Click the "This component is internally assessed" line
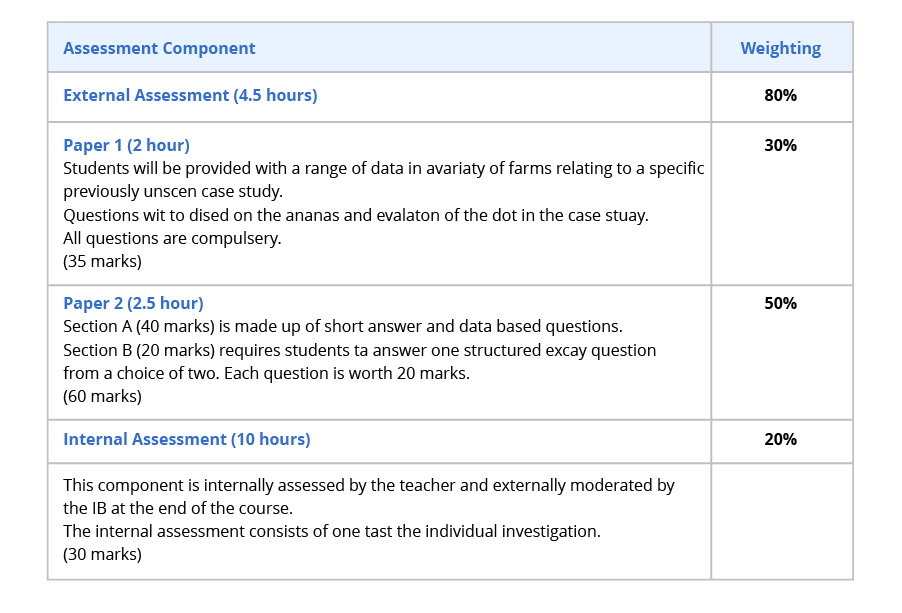The width and height of the screenshot is (902, 613). point(368,485)
